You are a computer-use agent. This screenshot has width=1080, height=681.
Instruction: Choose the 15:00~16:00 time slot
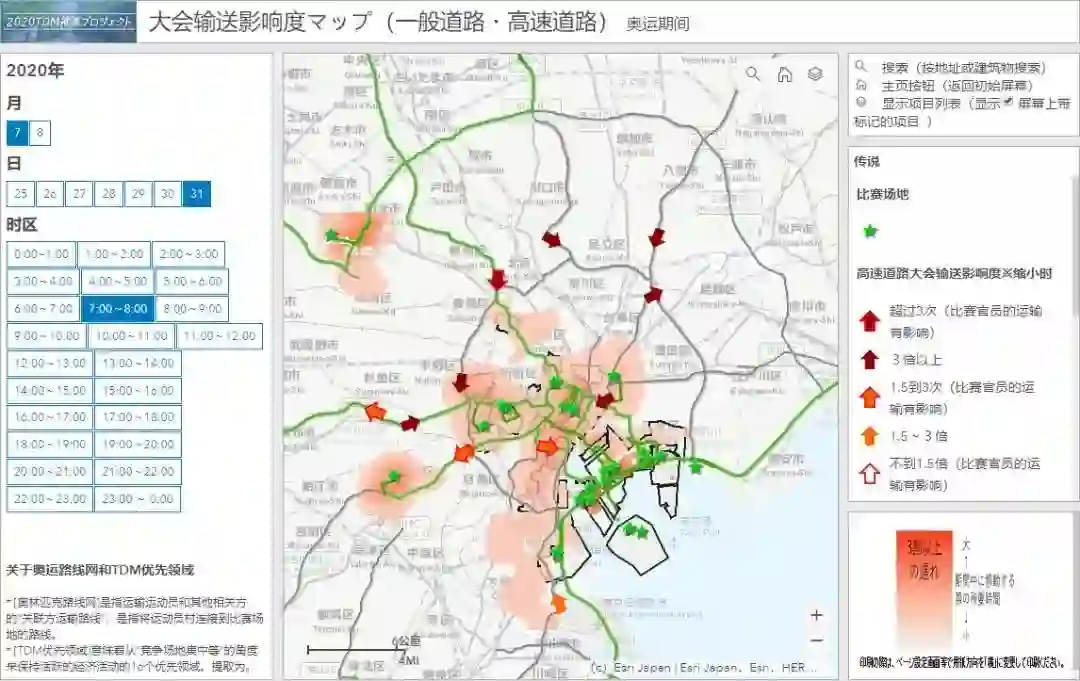click(x=138, y=390)
